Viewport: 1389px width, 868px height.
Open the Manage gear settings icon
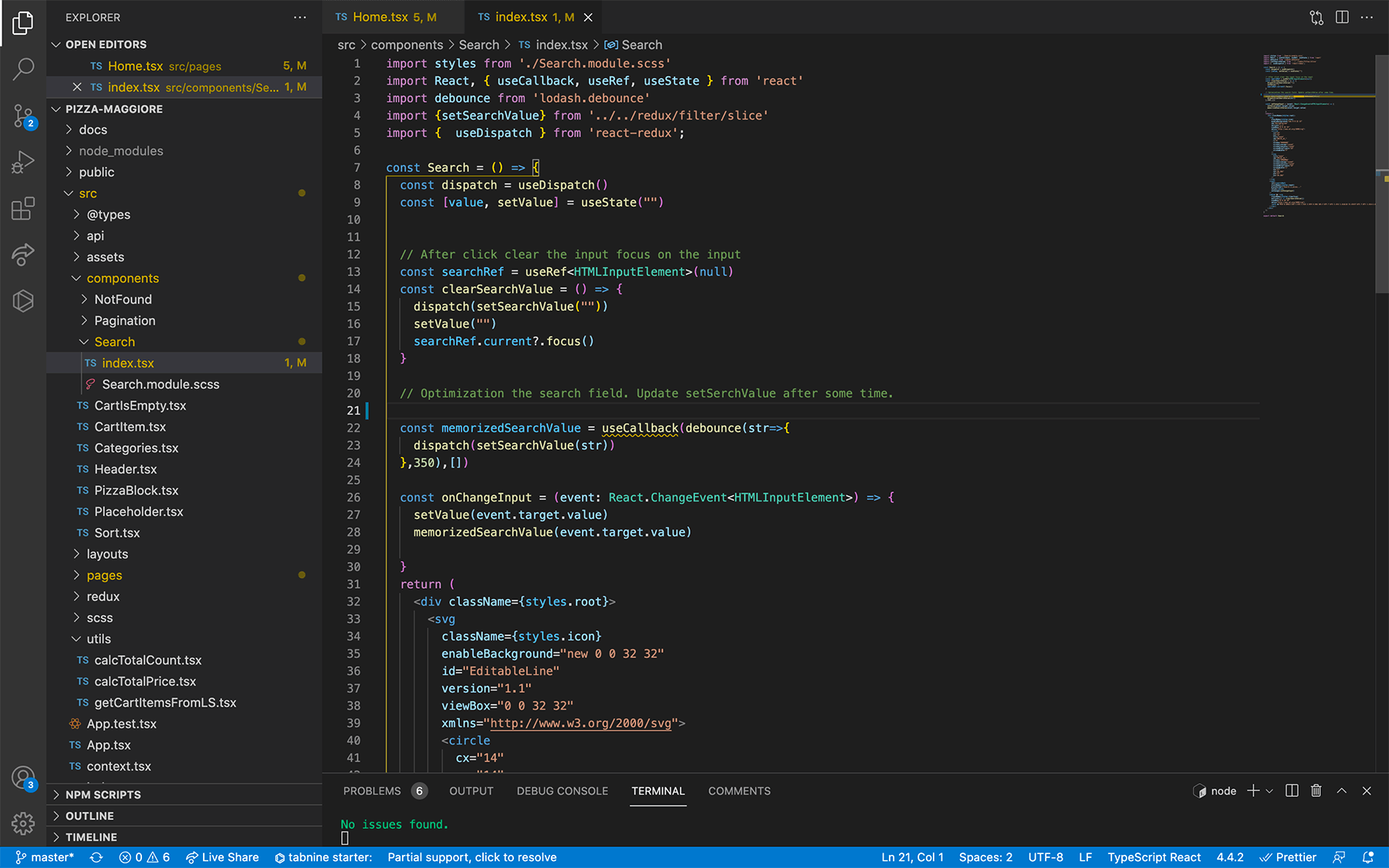(23, 823)
